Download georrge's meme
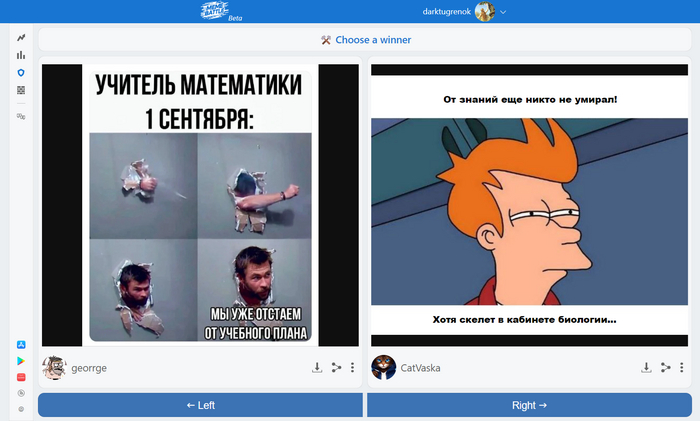700x421 pixels. (317, 368)
